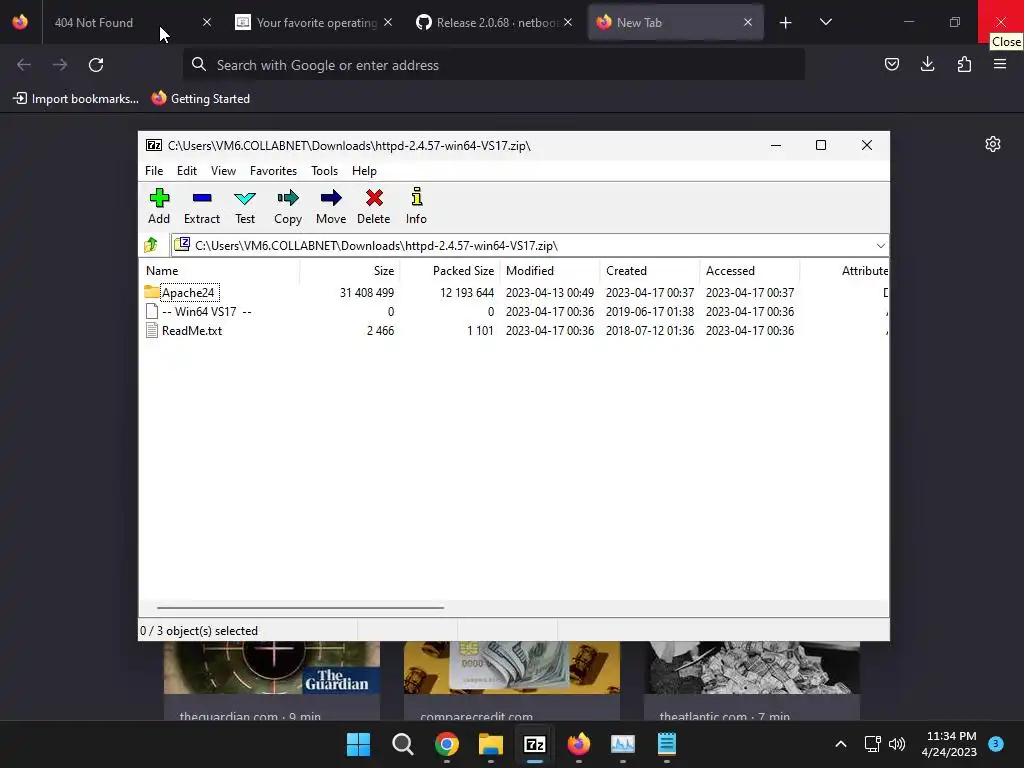
Task: Click the Firefox taskbar icon
Action: [579, 744]
